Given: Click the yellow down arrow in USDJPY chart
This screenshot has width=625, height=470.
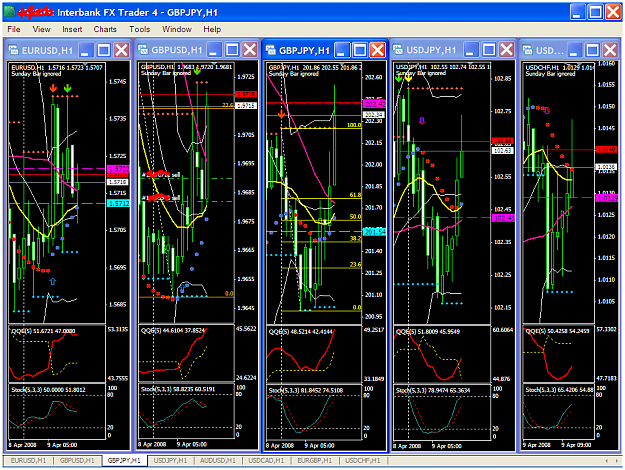Looking at the screenshot, I should pyautogui.click(x=409, y=78).
